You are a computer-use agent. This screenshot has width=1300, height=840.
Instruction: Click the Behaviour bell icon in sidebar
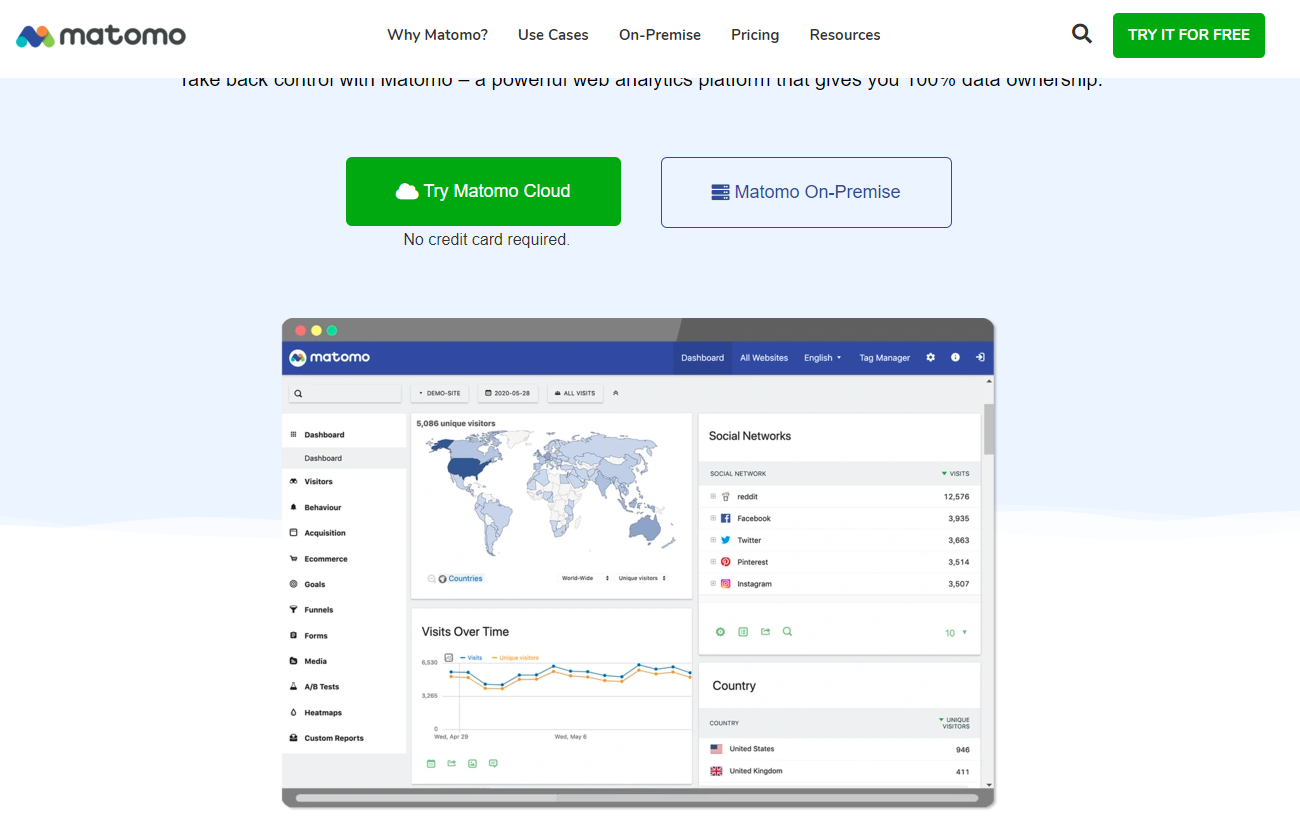tap(293, 507)
